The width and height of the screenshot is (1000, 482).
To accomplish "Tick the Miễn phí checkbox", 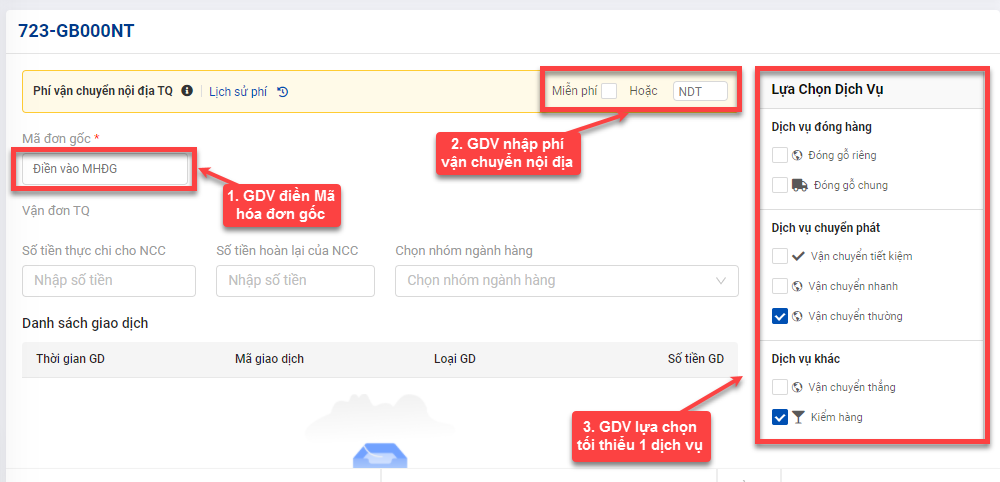I will pos(609,91).
